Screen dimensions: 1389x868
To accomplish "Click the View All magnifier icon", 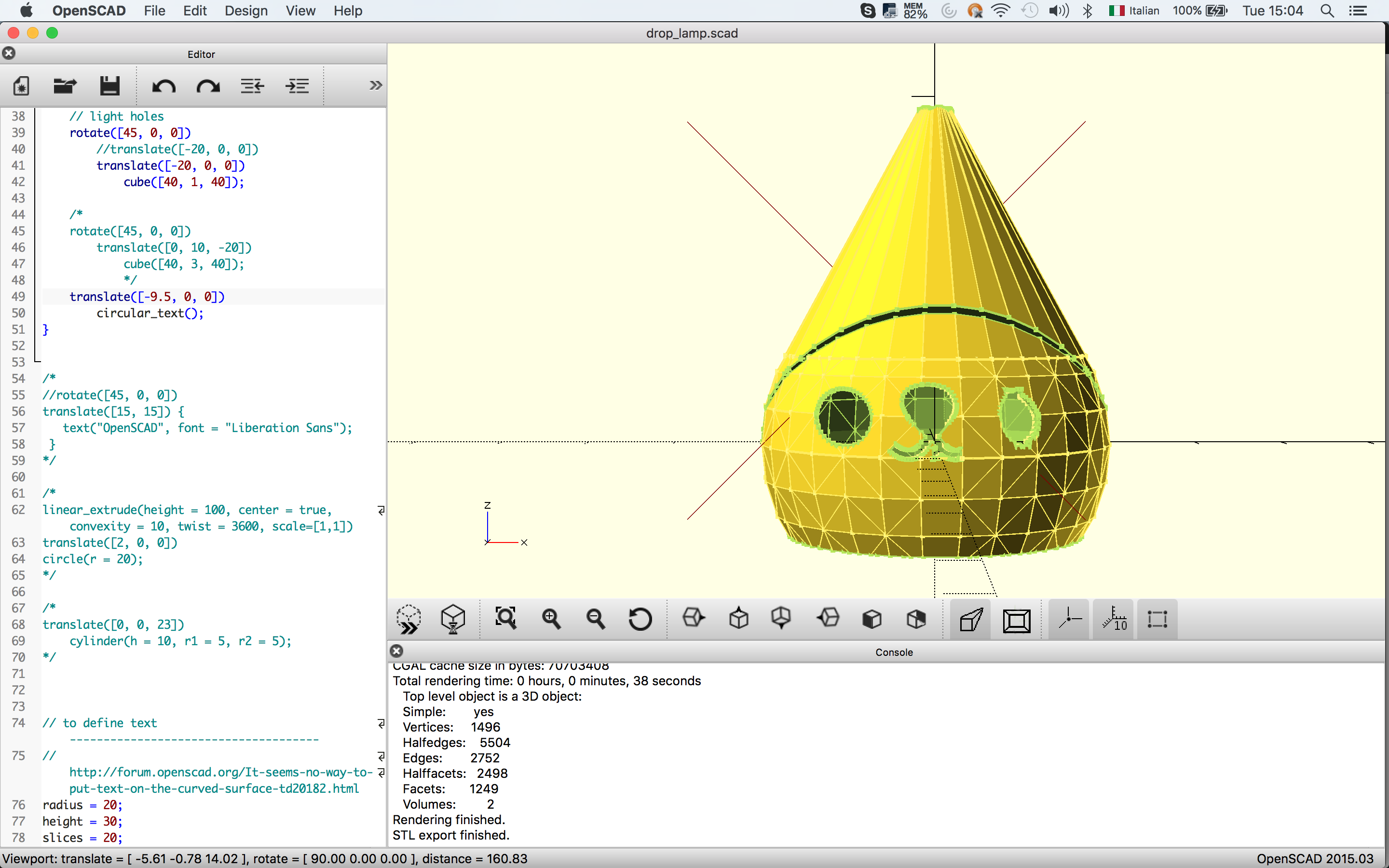I will tap(505, 619).
